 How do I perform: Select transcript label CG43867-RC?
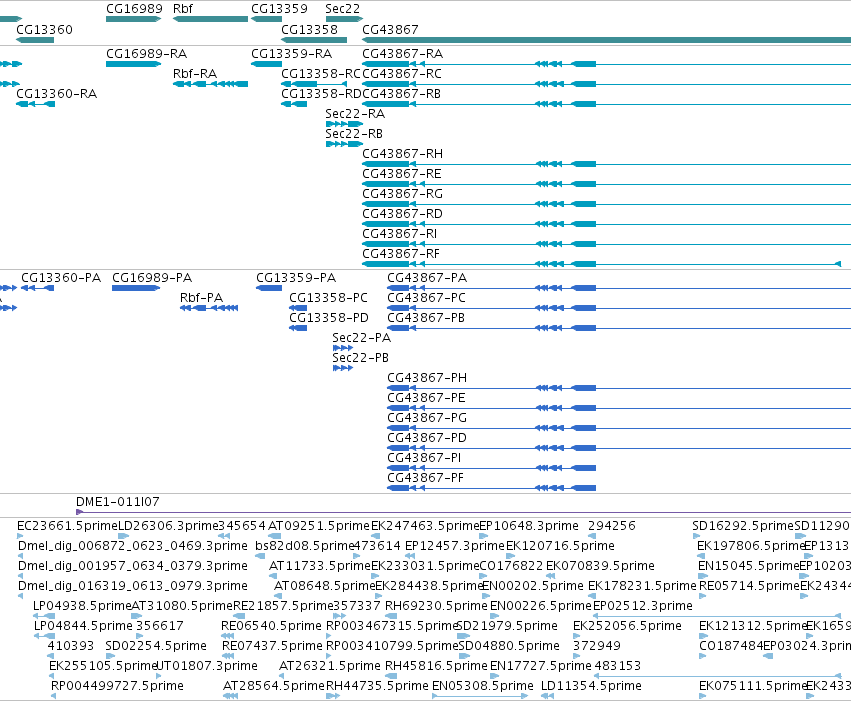pos(402,74)
